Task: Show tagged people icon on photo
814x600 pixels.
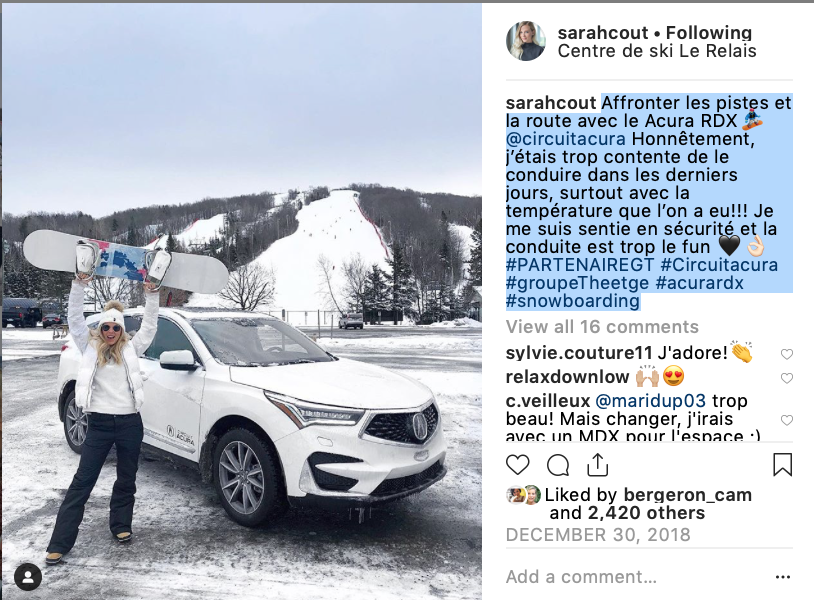Action: click(x=28, y=577)
